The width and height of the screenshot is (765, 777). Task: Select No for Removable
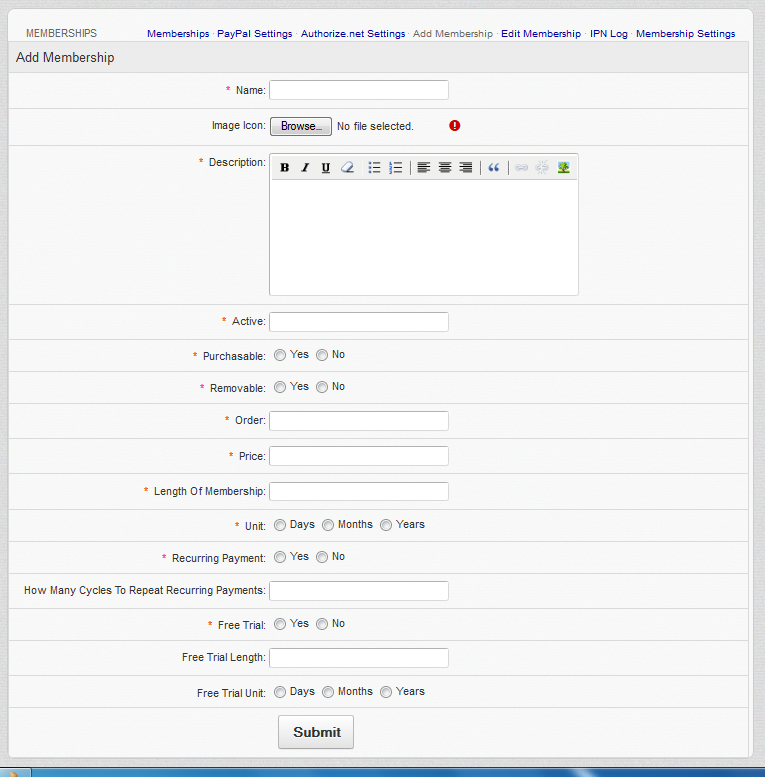tap(322, 387)
